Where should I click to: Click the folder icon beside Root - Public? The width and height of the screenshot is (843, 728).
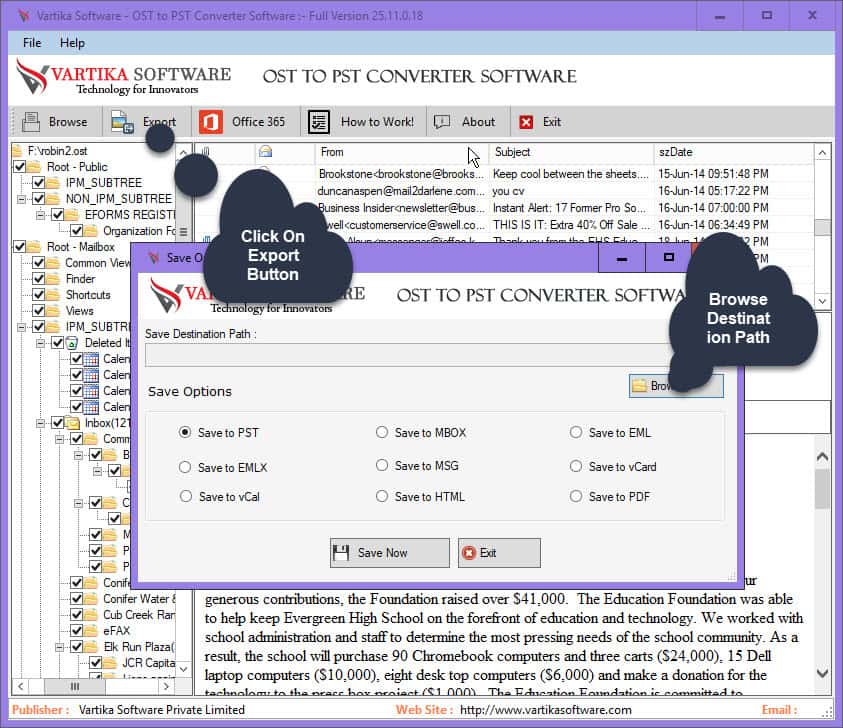[34, 167]
